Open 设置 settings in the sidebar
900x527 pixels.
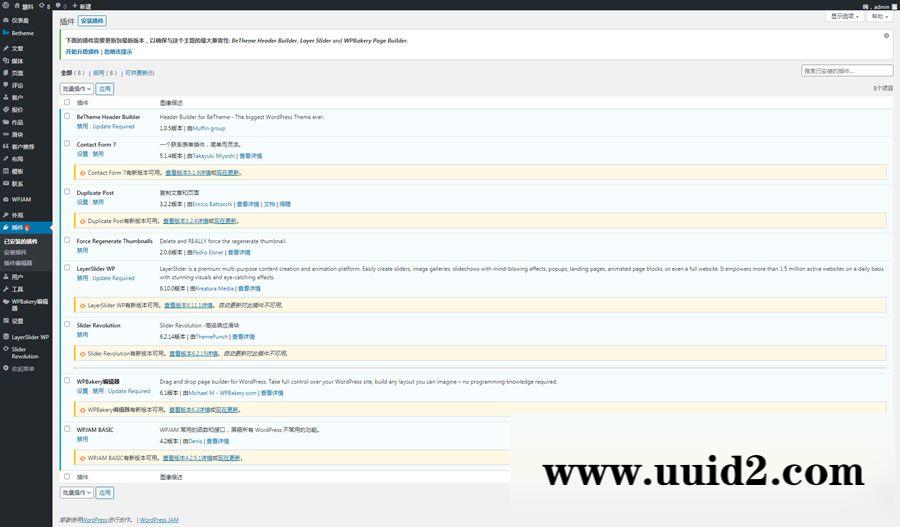17,321
